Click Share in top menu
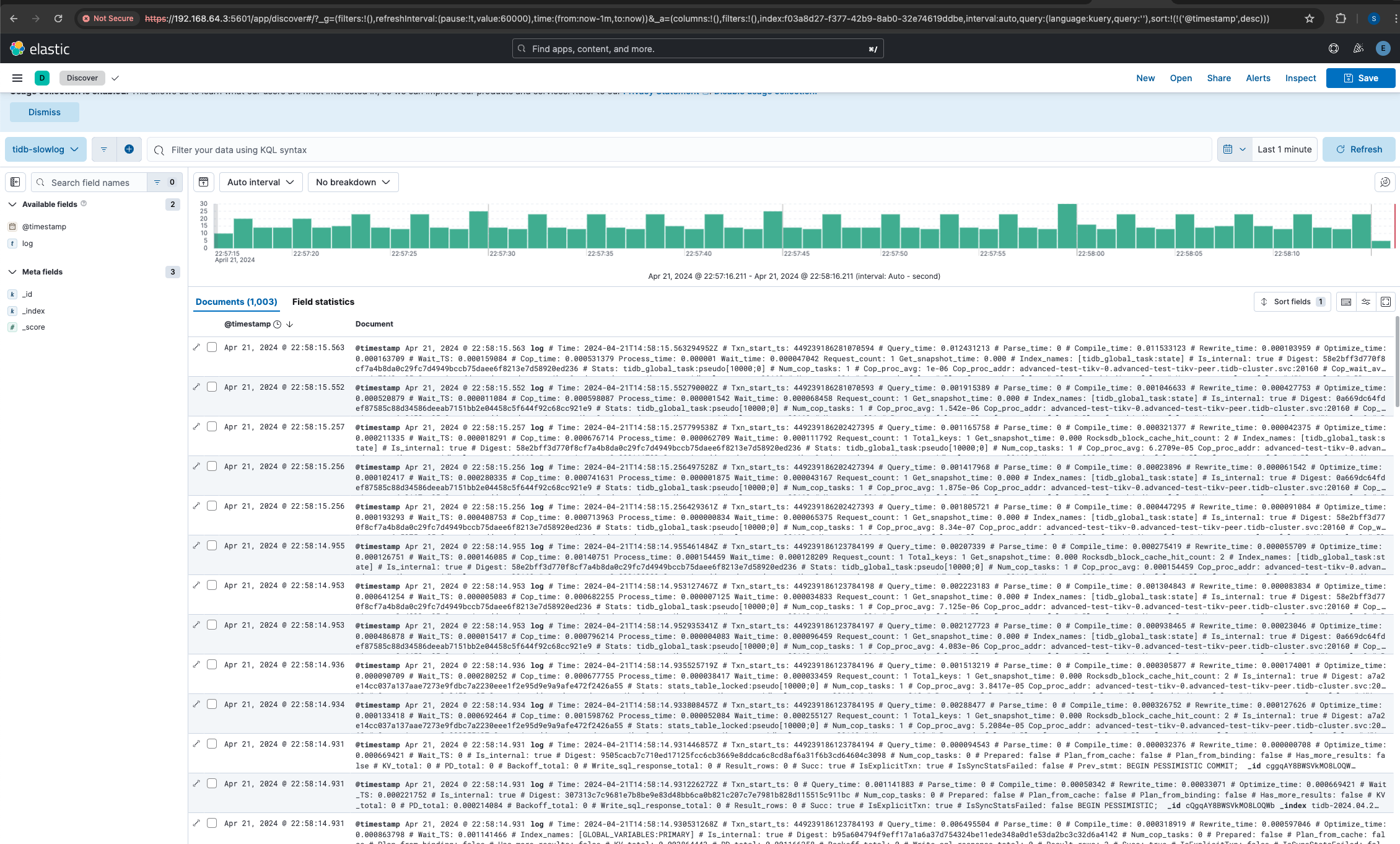The image size is (1400, 844). [1218, 78]
